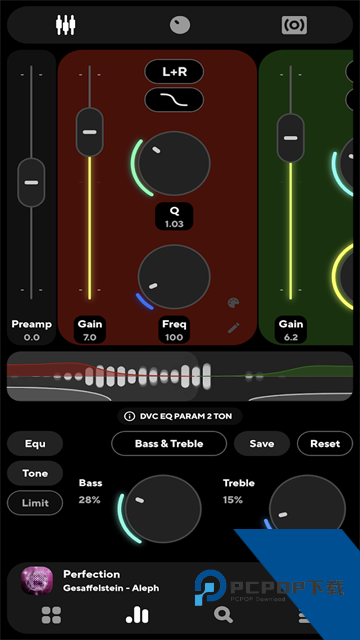The image size is (360, 640).
Task: Click the Save button
Action: [x=262, y=444]
